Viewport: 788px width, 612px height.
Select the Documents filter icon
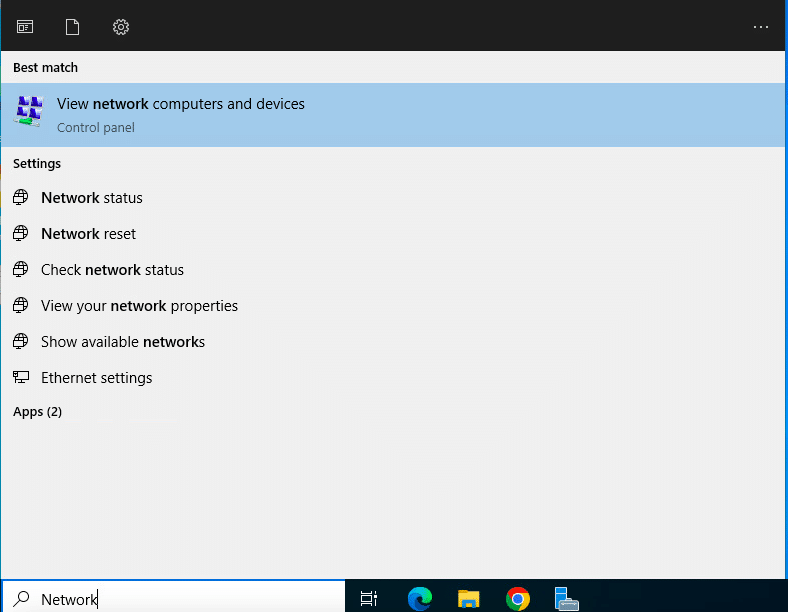point(72,27)
